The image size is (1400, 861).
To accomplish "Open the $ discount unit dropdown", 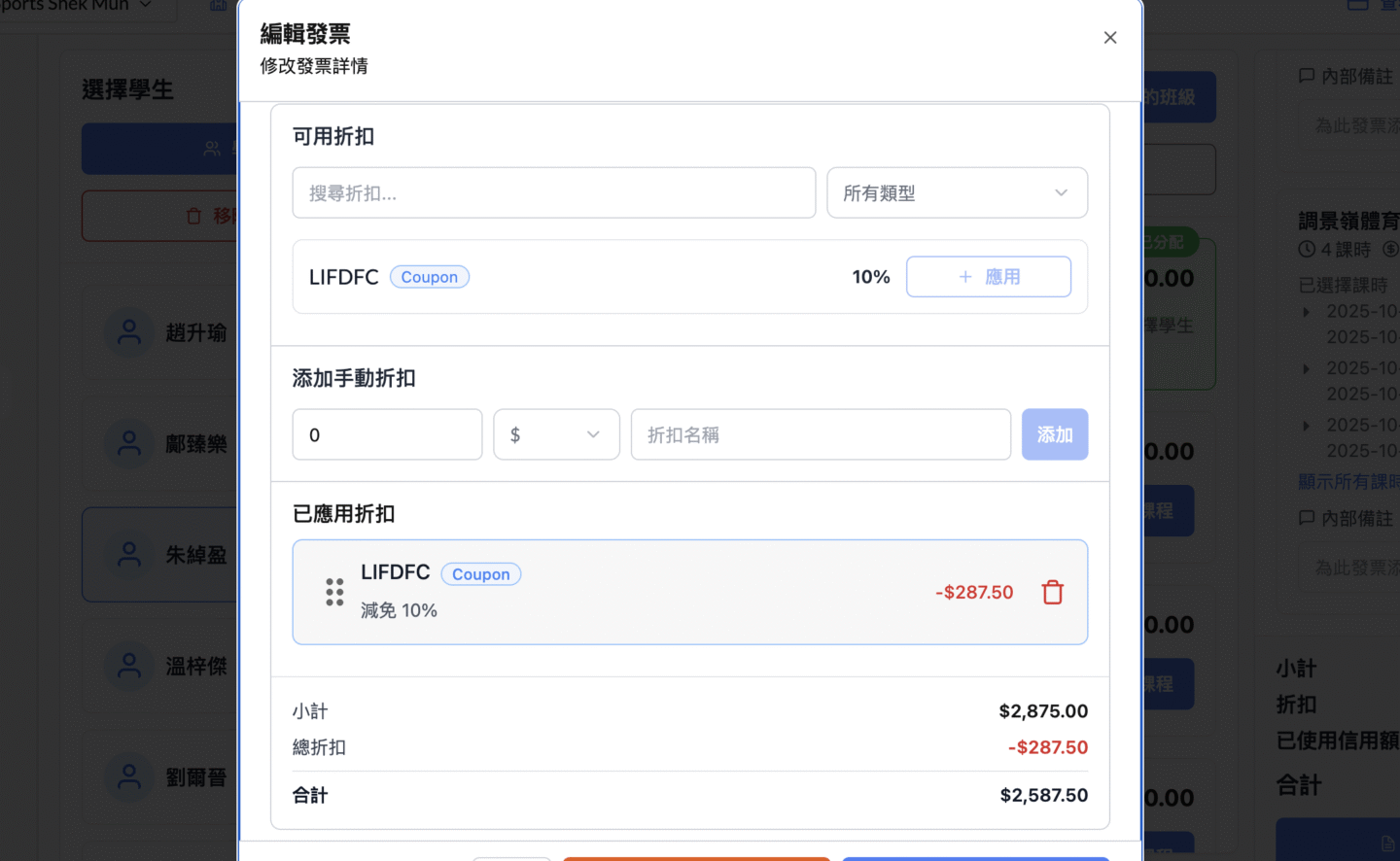I will (556, 435).
